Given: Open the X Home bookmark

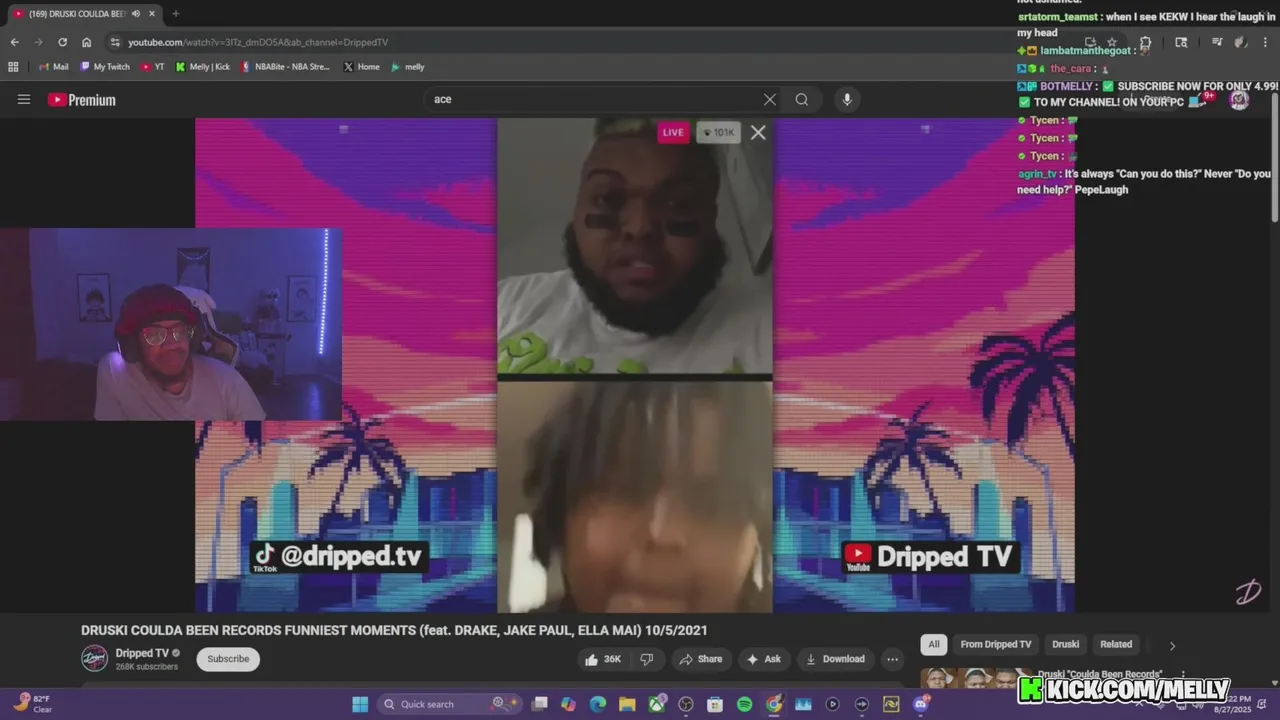Looking at the screenshot, I should tap(361, 67).
